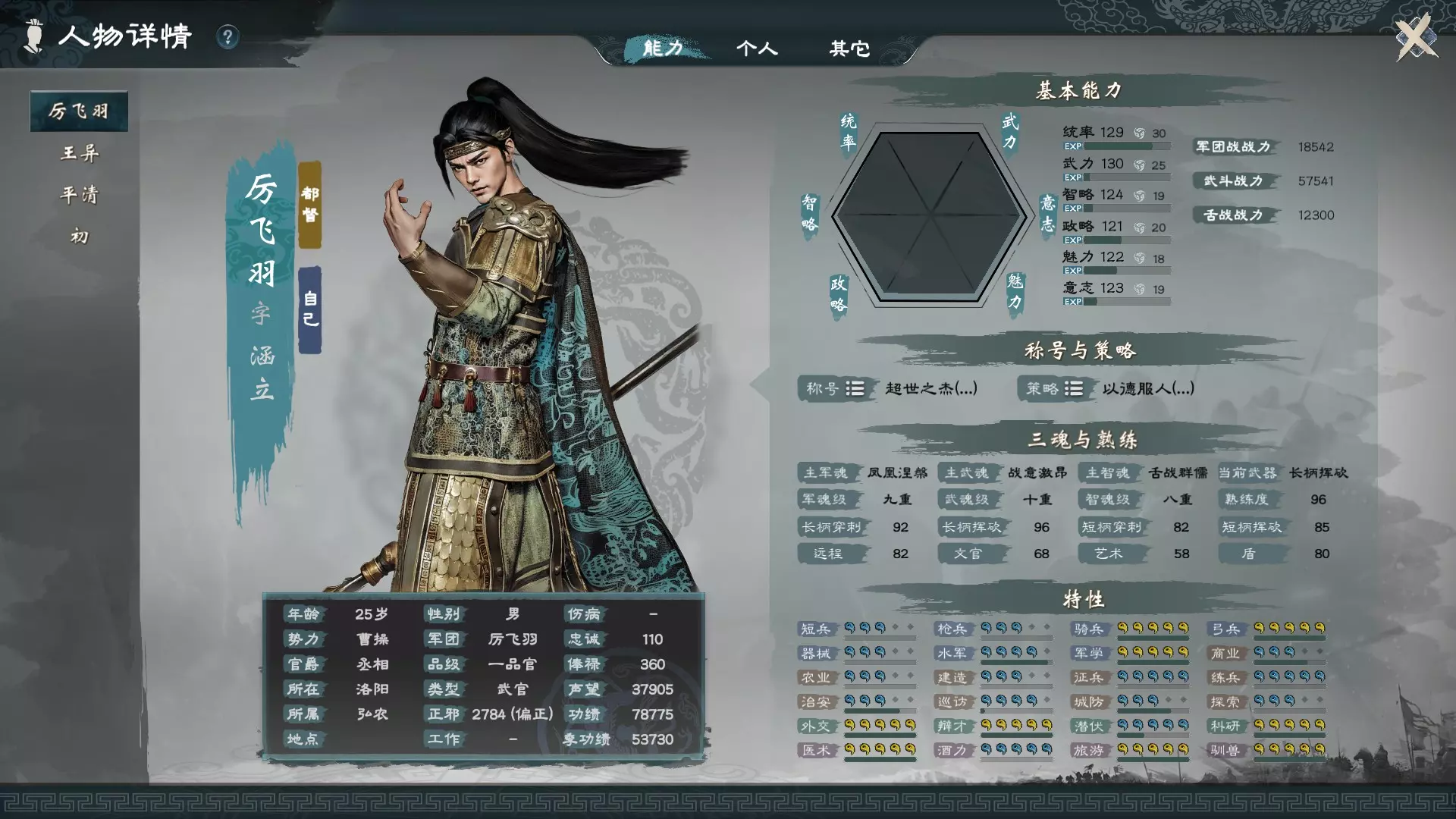Screen dimensions: 1456x819
Task: Open the help question mark icon
Action: [x=227, y=37]
